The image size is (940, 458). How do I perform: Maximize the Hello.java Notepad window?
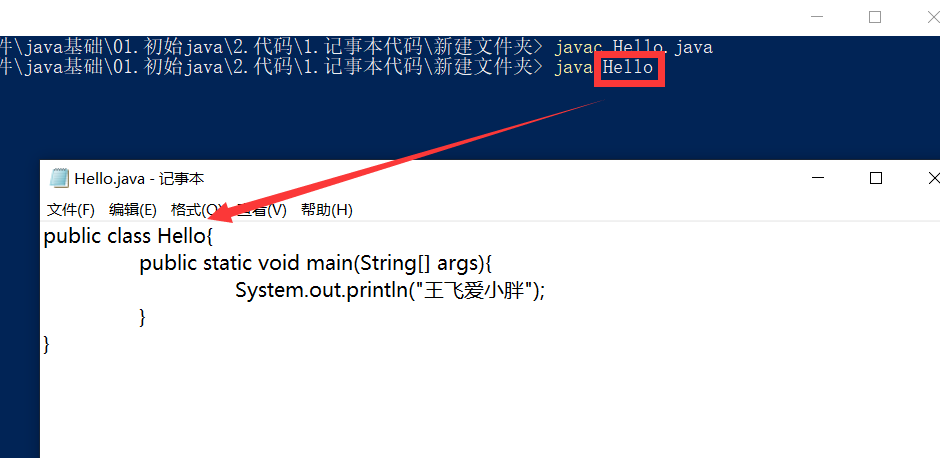(x=876, y=178)
